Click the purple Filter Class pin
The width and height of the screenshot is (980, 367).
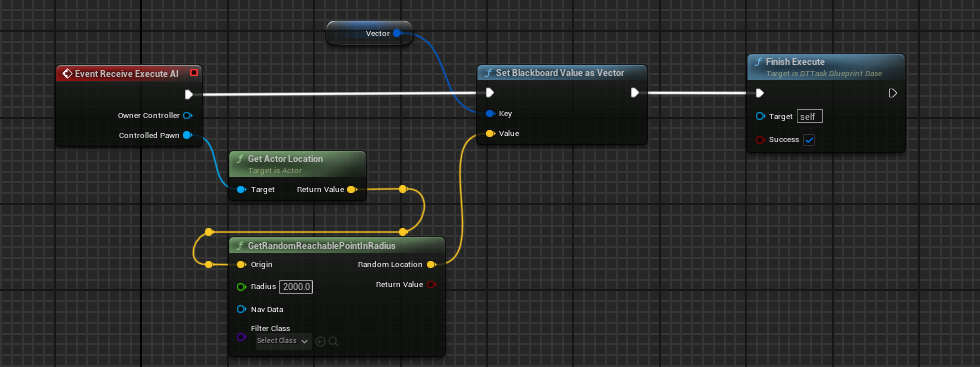[241, 337]
